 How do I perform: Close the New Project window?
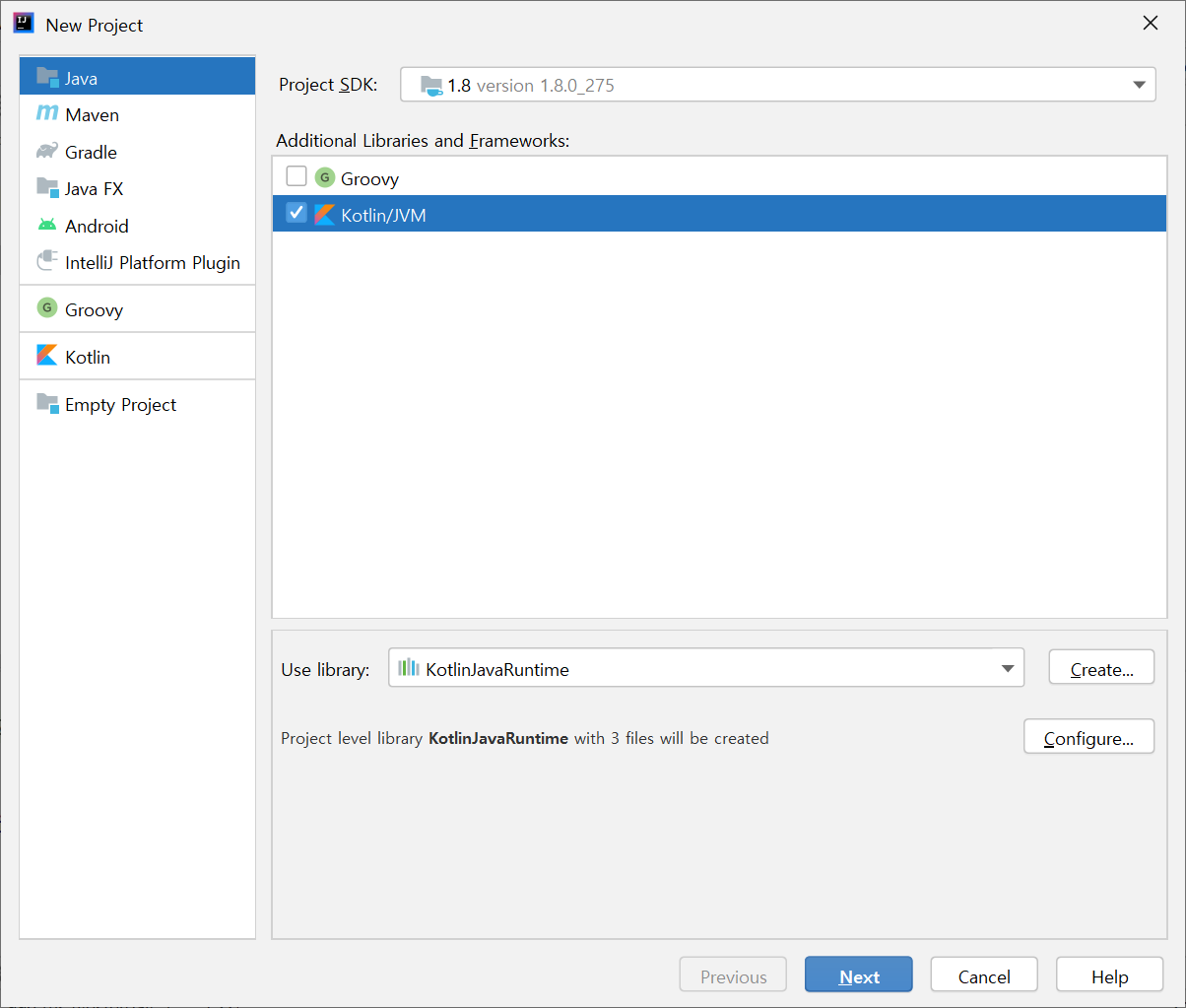point(1150,24)
